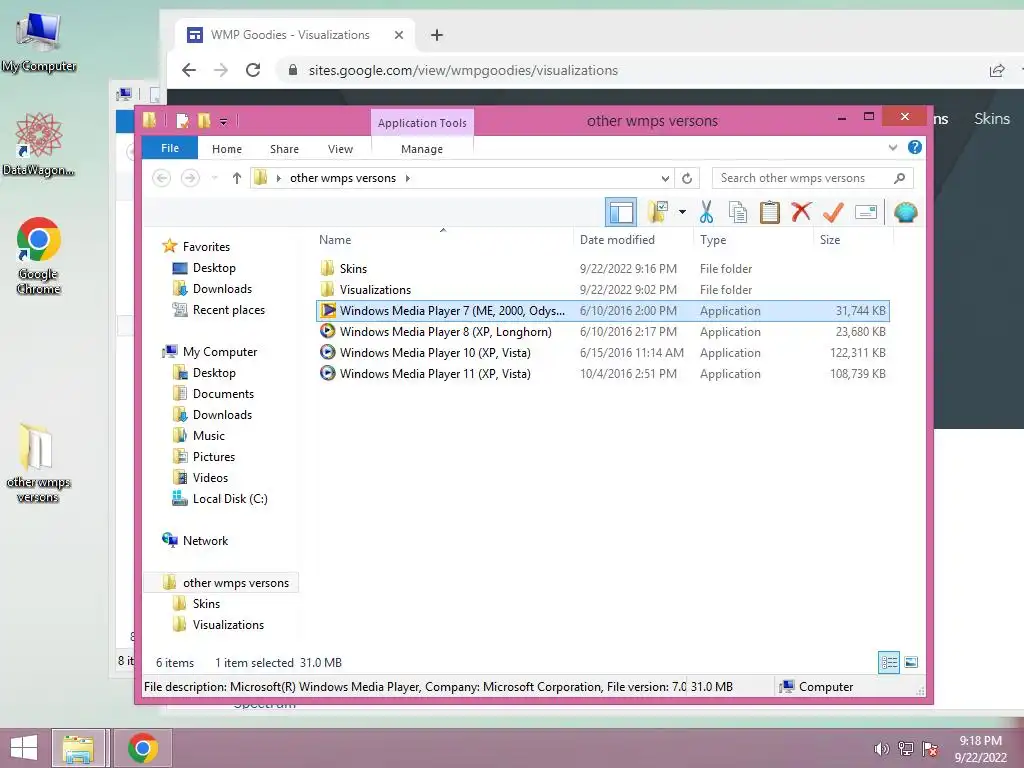Open Recent places in navigation pane
The width and height of the screenshot is (1024, 768).
229,310
